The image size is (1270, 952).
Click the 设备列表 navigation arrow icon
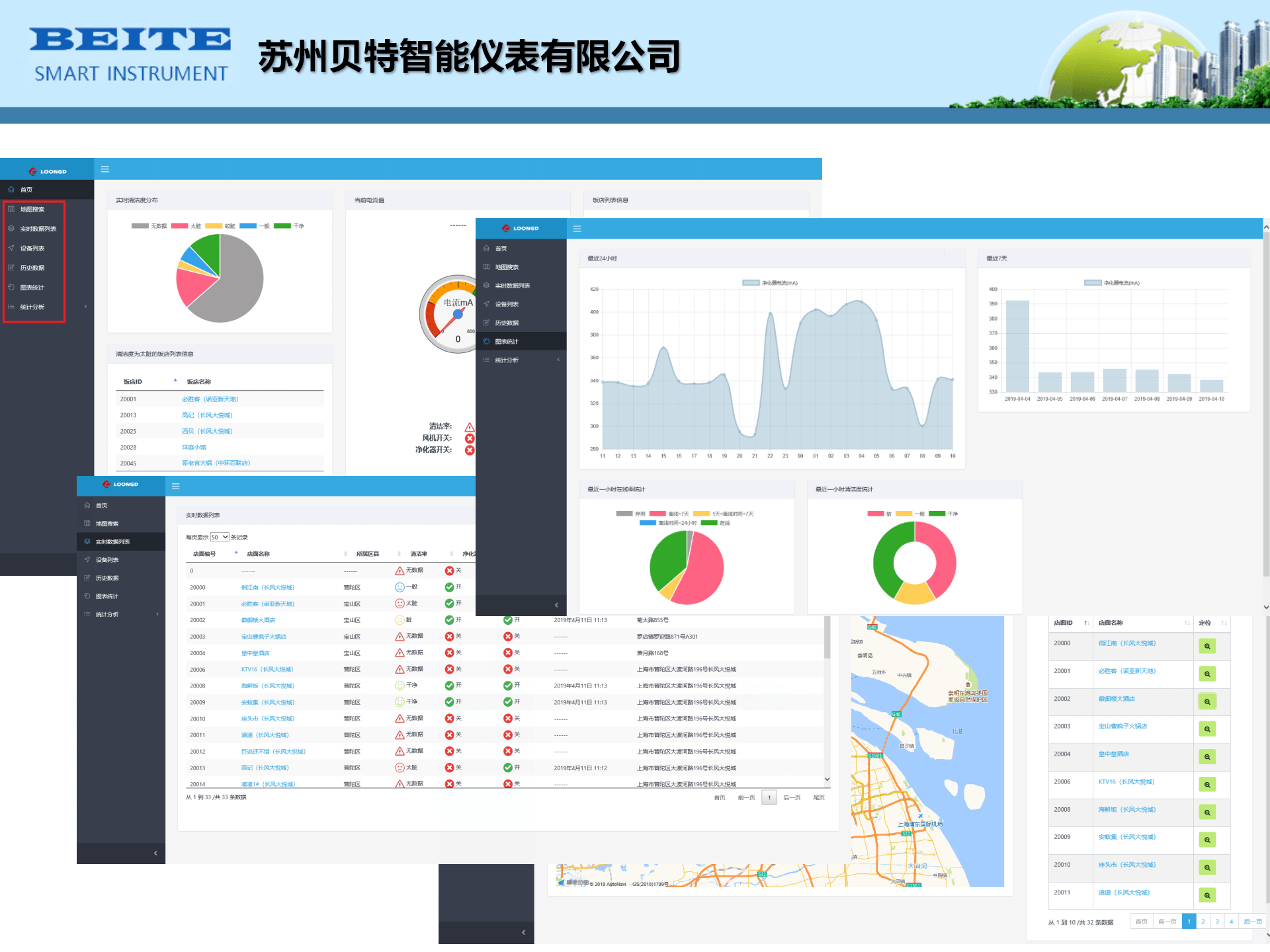(x=11, y=248)
